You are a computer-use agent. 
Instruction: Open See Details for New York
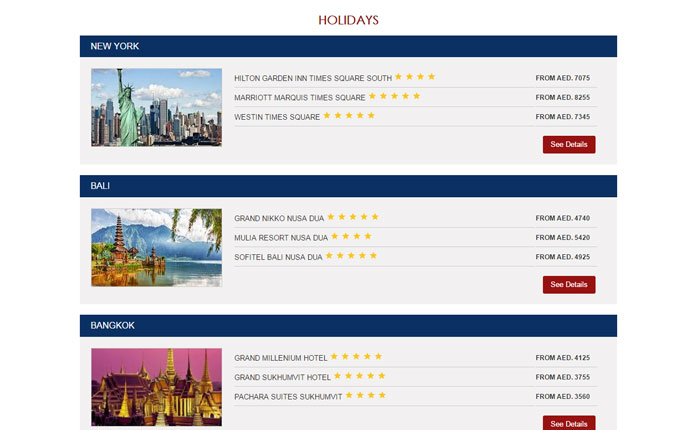569,145
